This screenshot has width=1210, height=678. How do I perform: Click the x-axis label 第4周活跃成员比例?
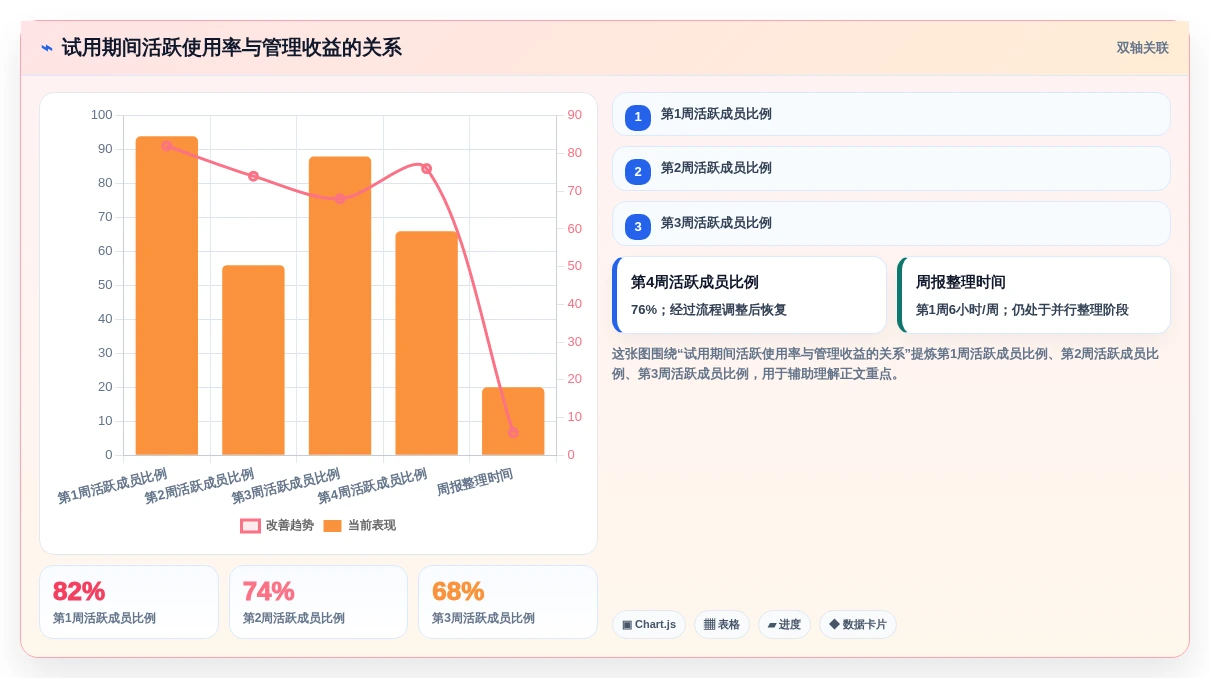point(372,486)
